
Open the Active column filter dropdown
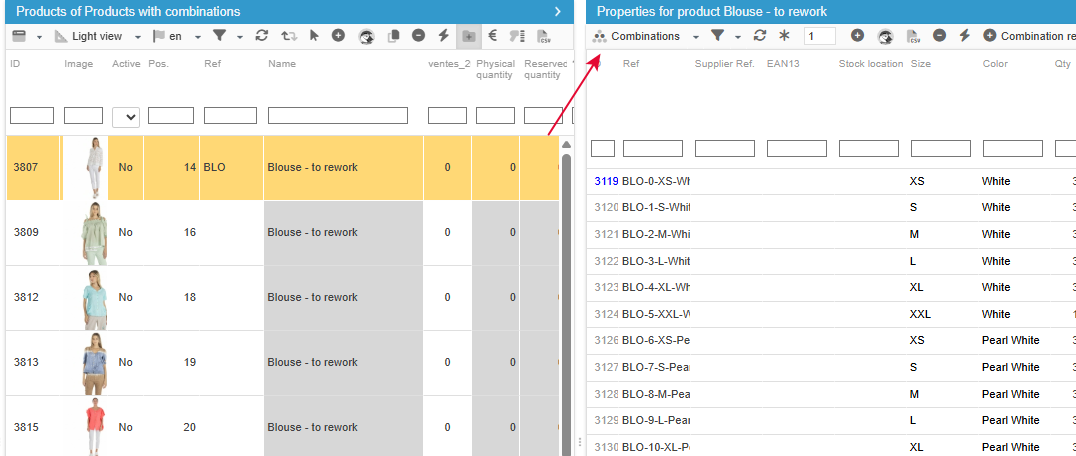tap(126, 117)
